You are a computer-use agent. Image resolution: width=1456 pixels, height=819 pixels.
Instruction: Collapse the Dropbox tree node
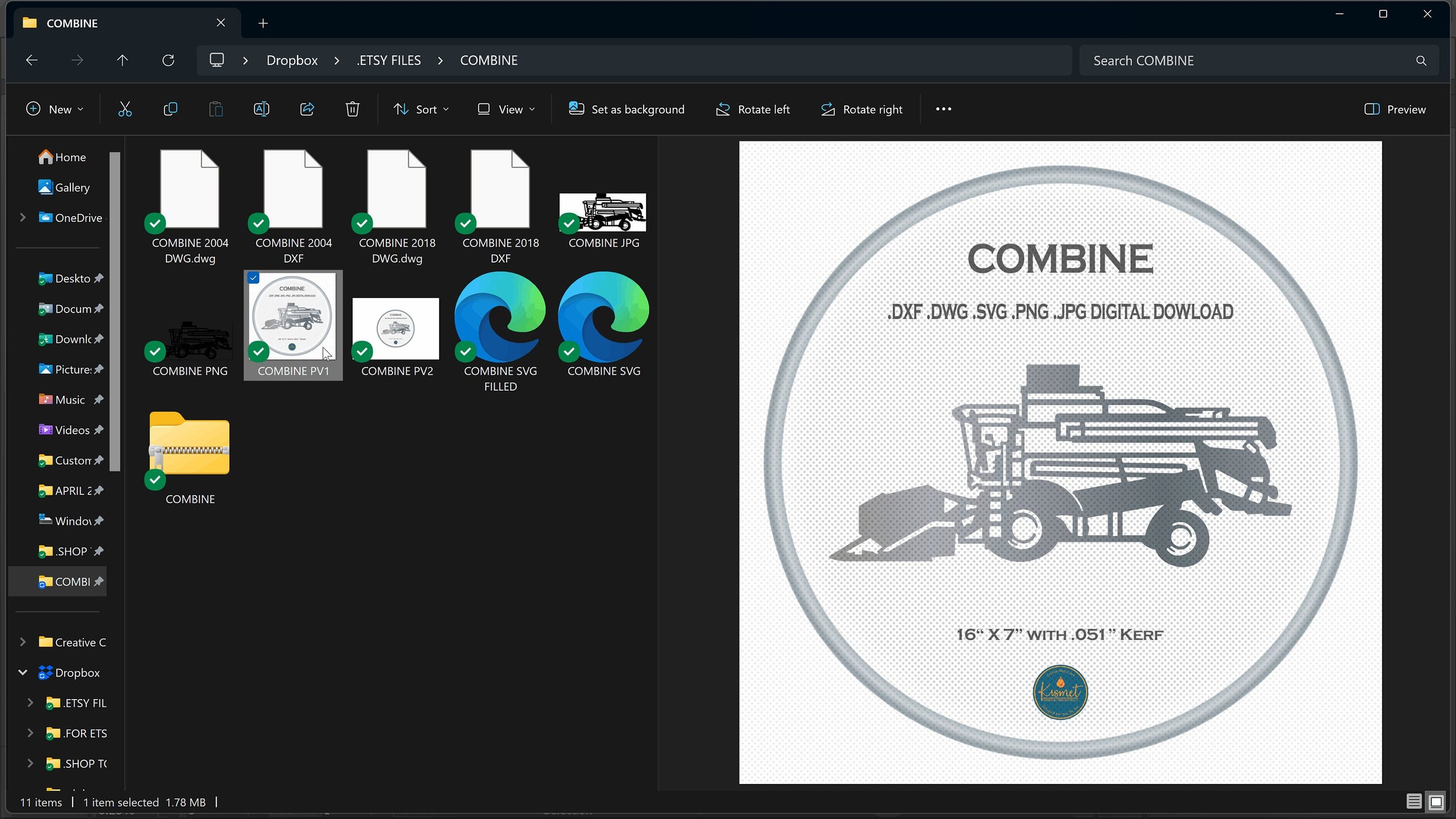pyautogui.click(x=23, y=672)
